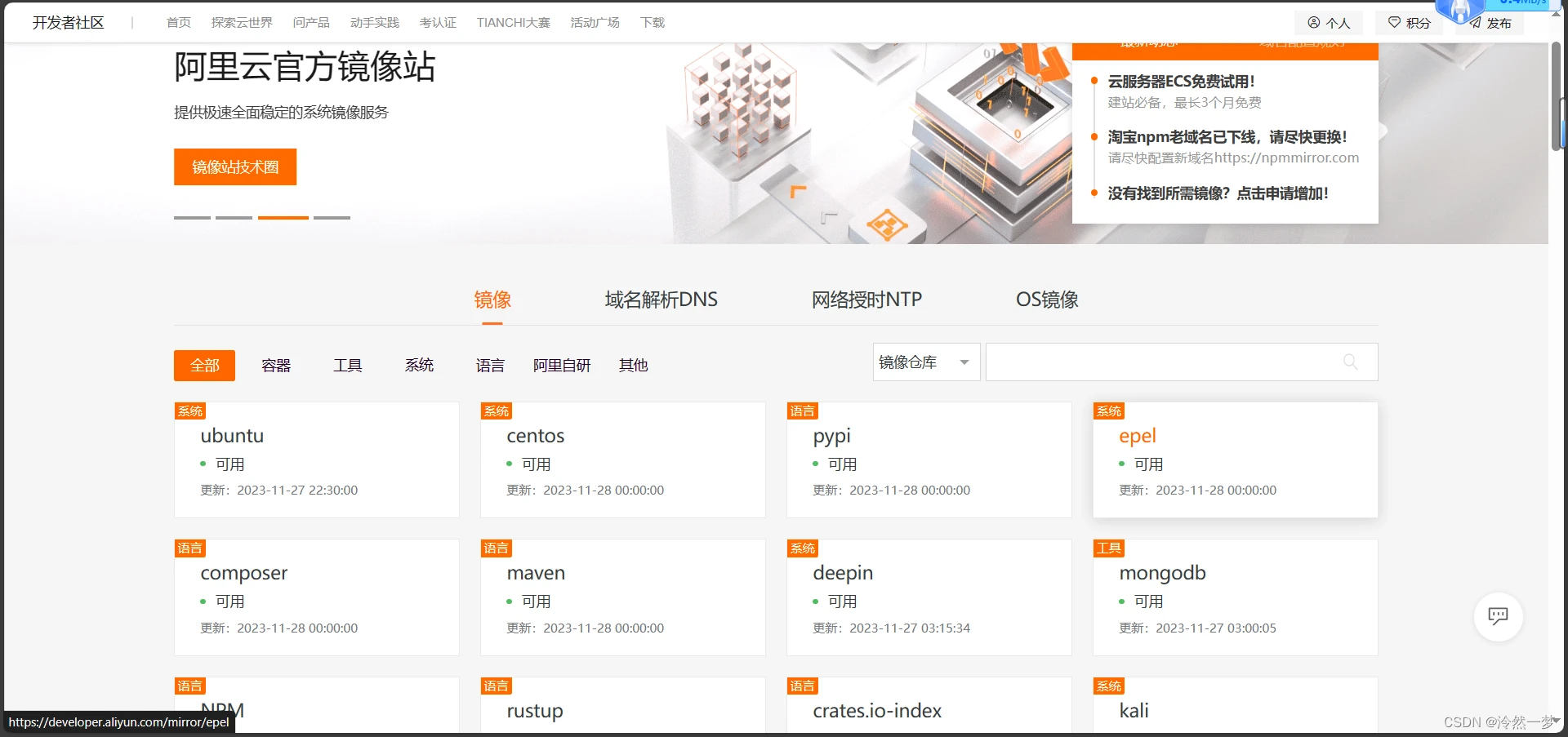The height and width of the screenshot is (737, 1568).
Task: Open the centos mirror card
Action: coord(623,460)
